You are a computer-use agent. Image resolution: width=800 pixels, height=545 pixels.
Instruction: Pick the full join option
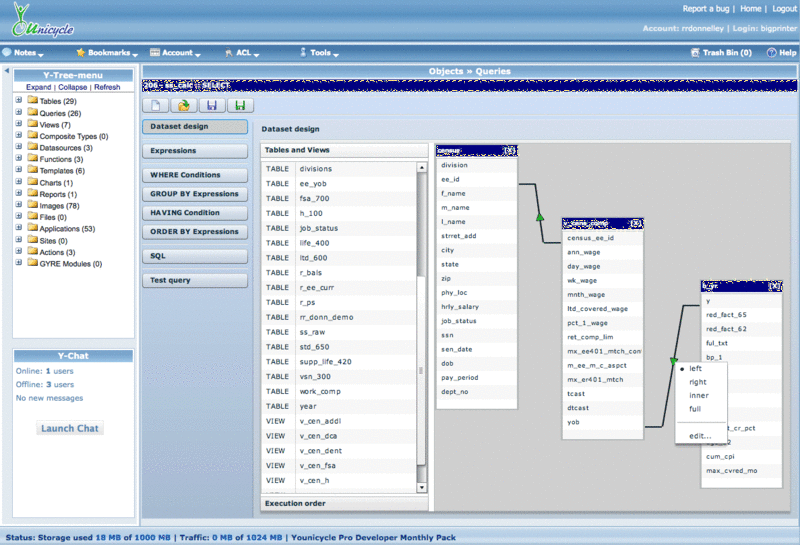coord(695,409)
